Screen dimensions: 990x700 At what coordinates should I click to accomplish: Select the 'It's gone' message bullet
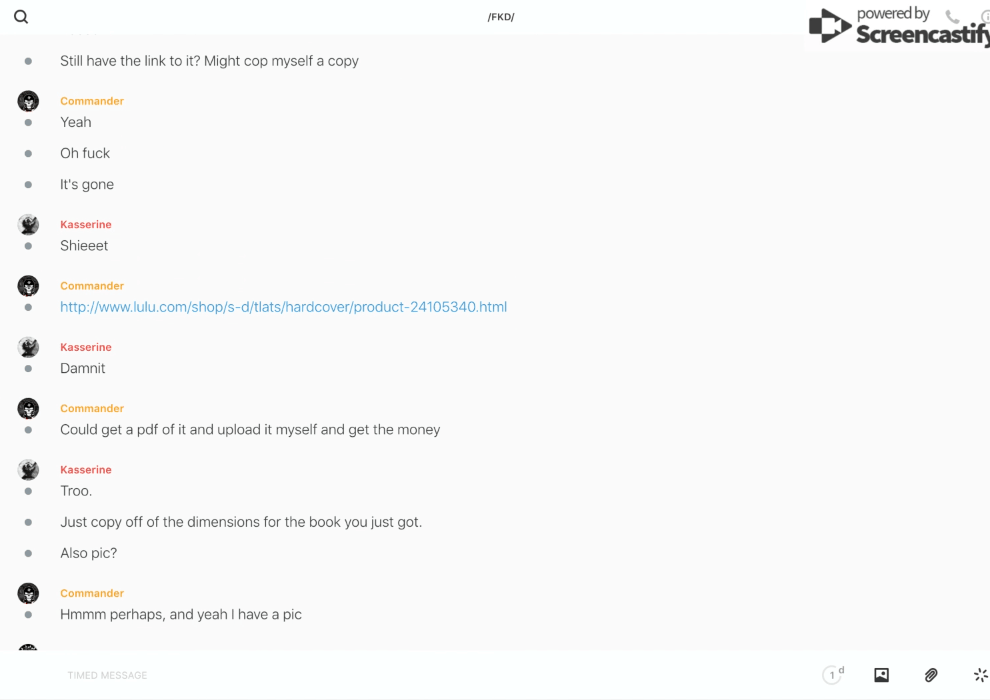click(x=28, y=185)
